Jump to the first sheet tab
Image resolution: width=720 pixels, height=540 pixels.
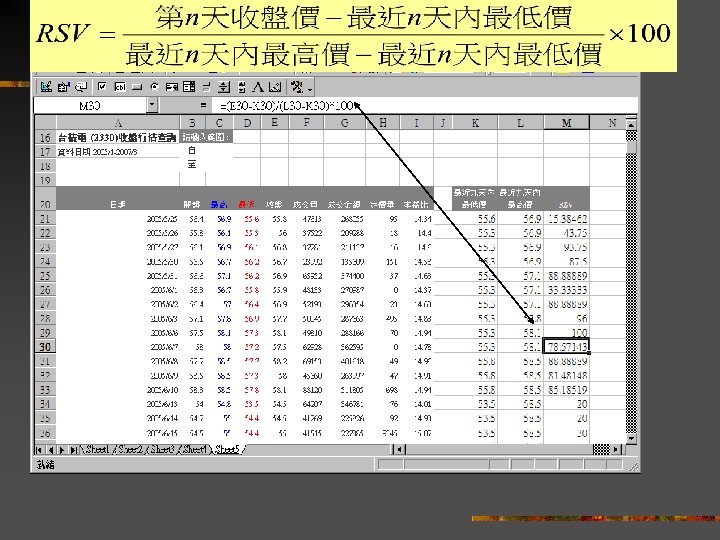coord(39,450)
